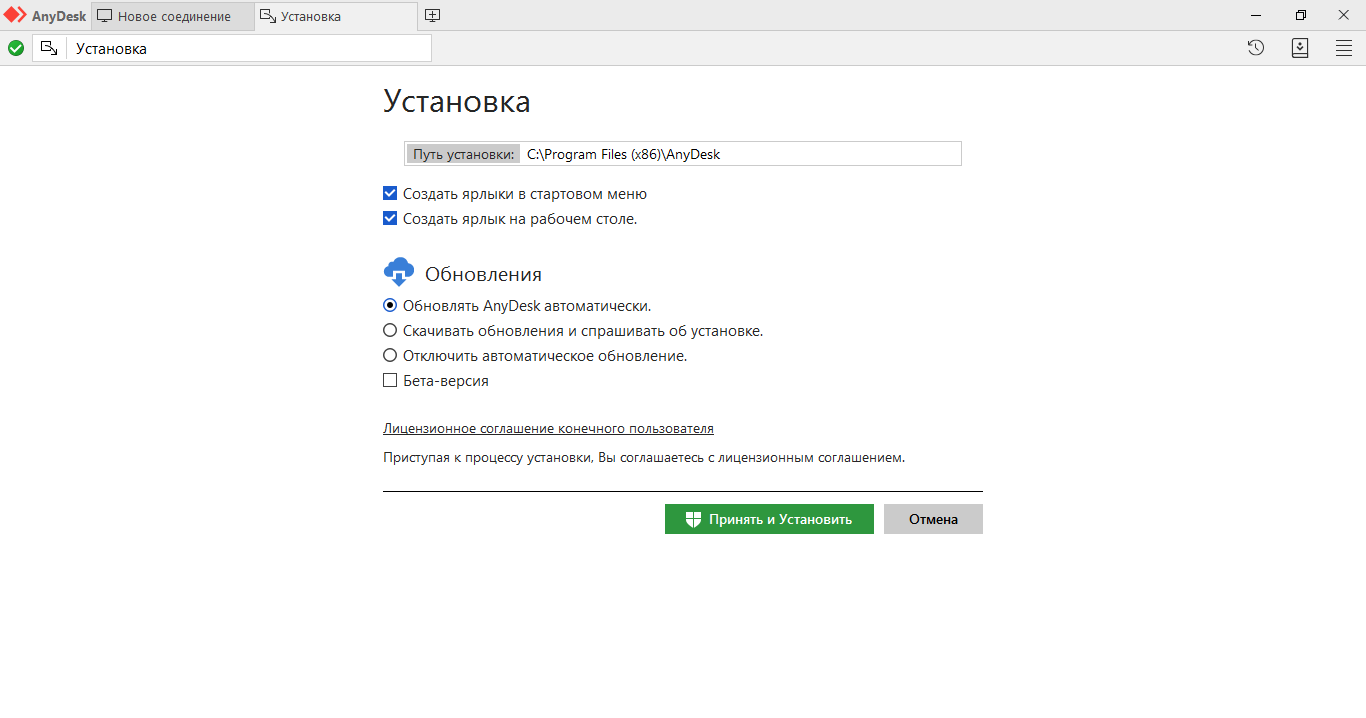Switch to the Установка tab
This screenshot has height=718, width=1366.
point(335,16)
